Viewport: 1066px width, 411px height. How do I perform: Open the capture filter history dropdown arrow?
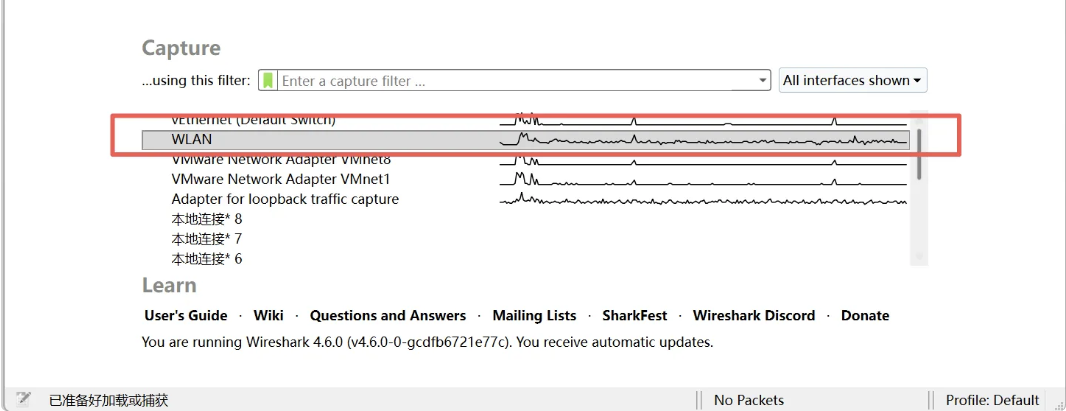(x=763, y=81)
